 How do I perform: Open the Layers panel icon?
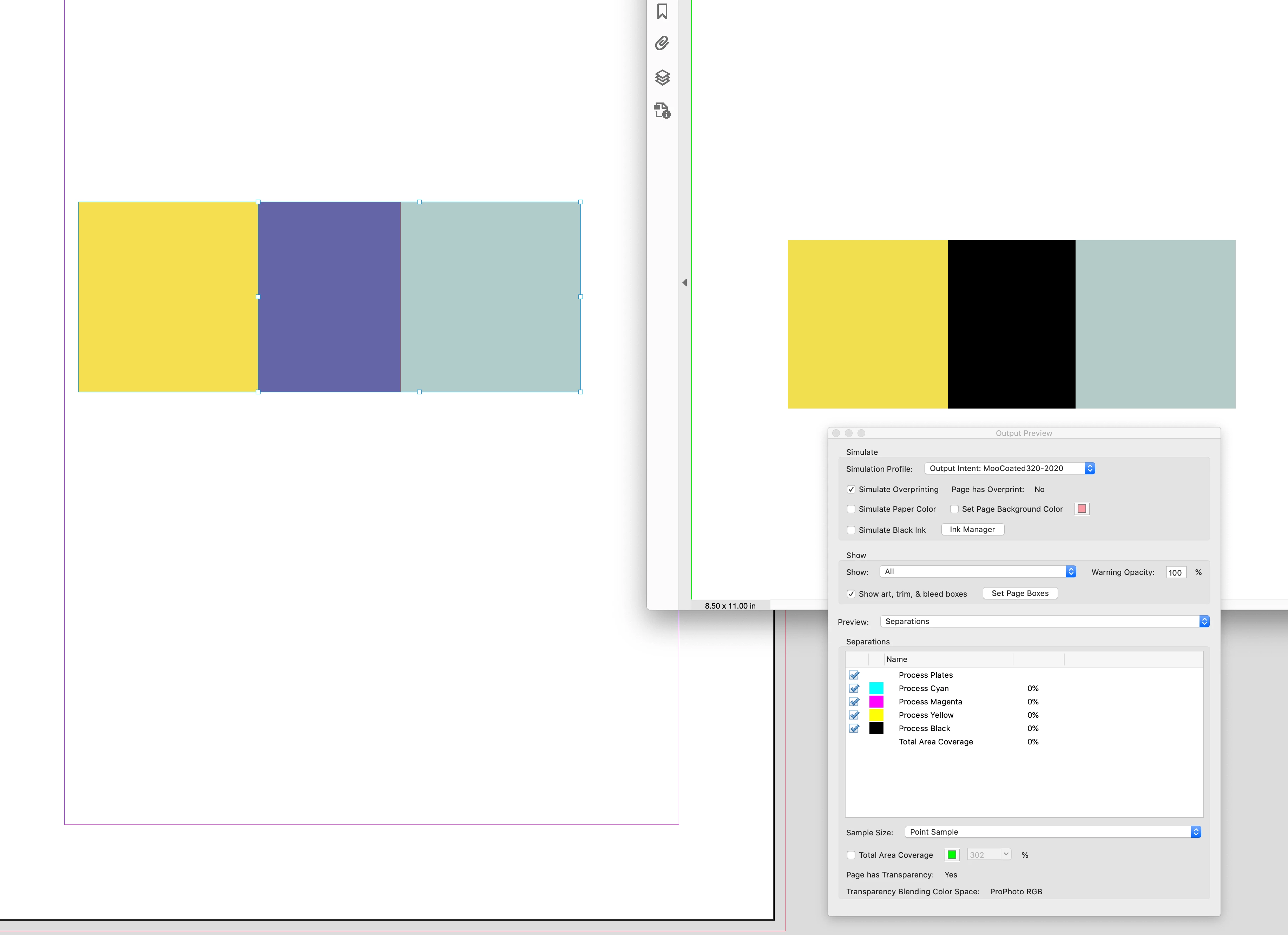662,77
